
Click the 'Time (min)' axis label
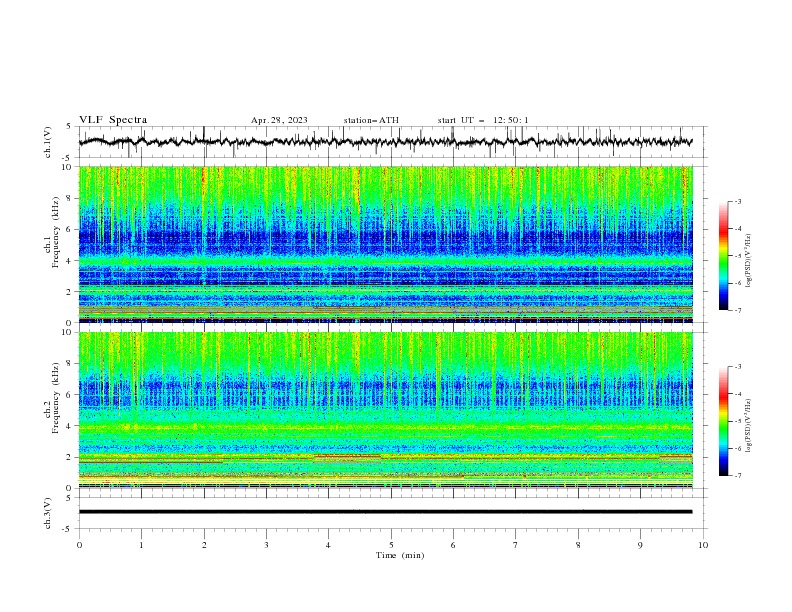coord(400,555)
